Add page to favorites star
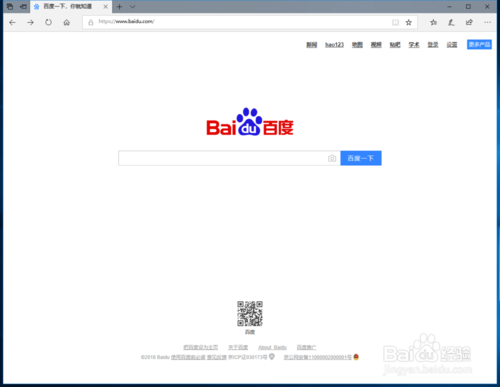The width and height of the screenshot is (500, 387). click(x=409, y=22)
